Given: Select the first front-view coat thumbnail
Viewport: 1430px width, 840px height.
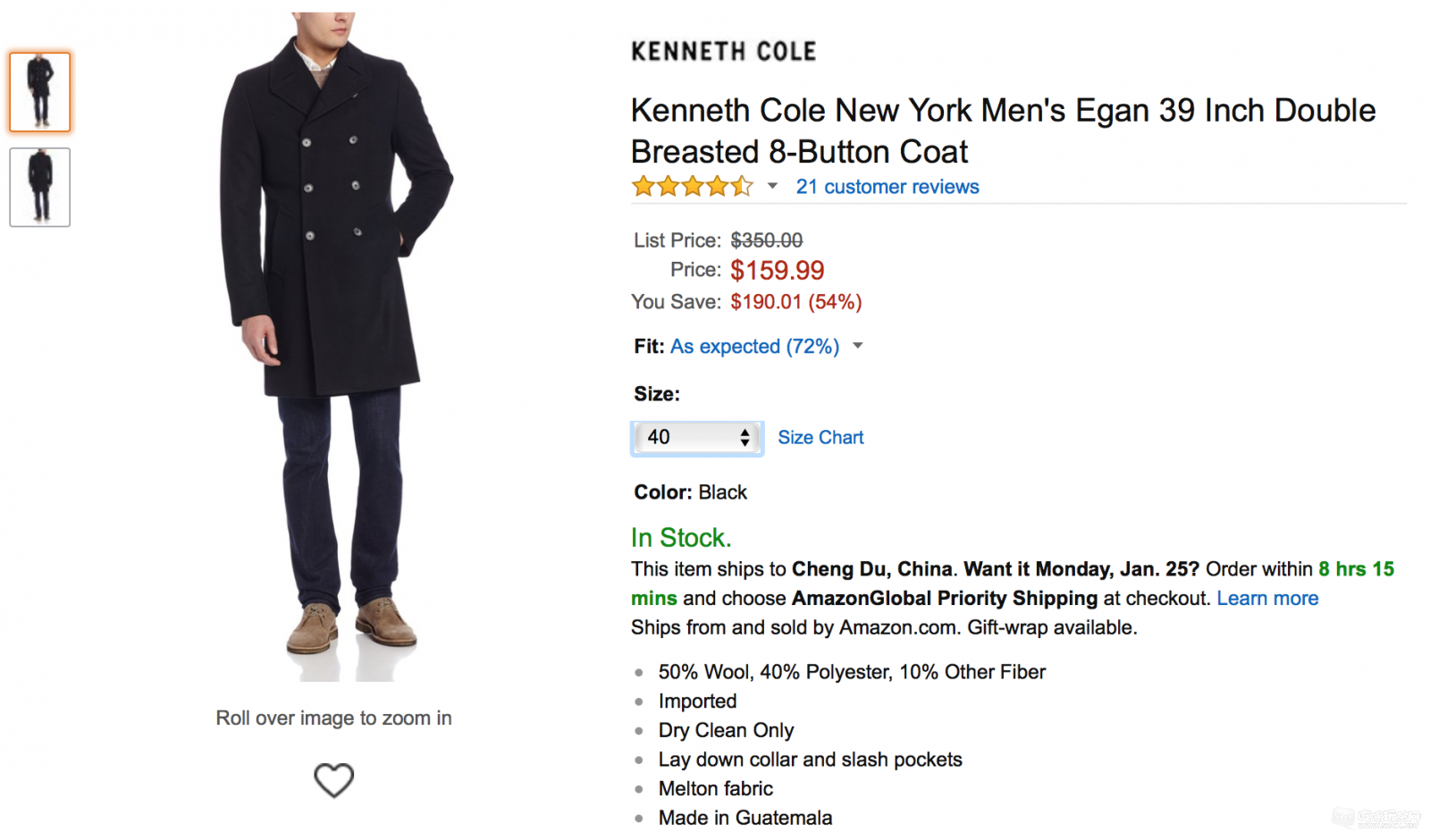Looking at the screenshot, I should pos(40,92).
